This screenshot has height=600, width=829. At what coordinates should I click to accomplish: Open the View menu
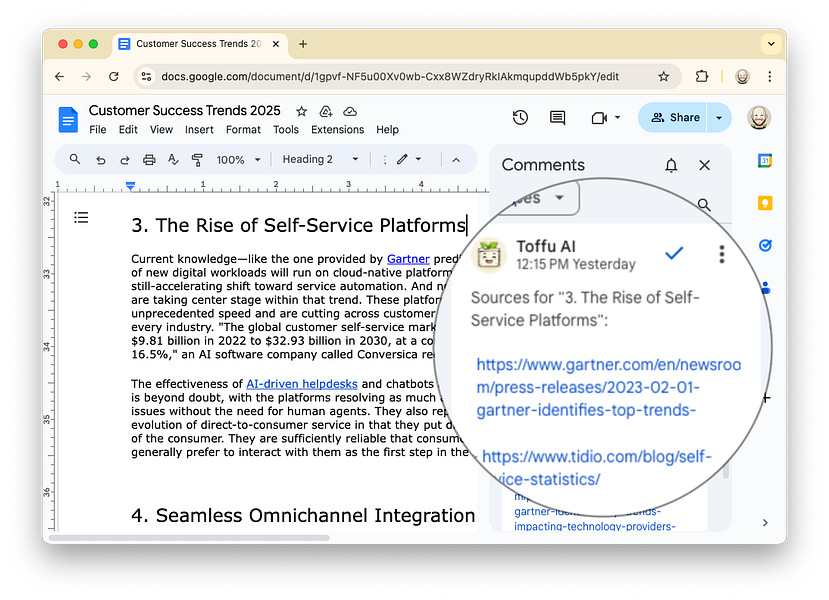pos(161,130)
